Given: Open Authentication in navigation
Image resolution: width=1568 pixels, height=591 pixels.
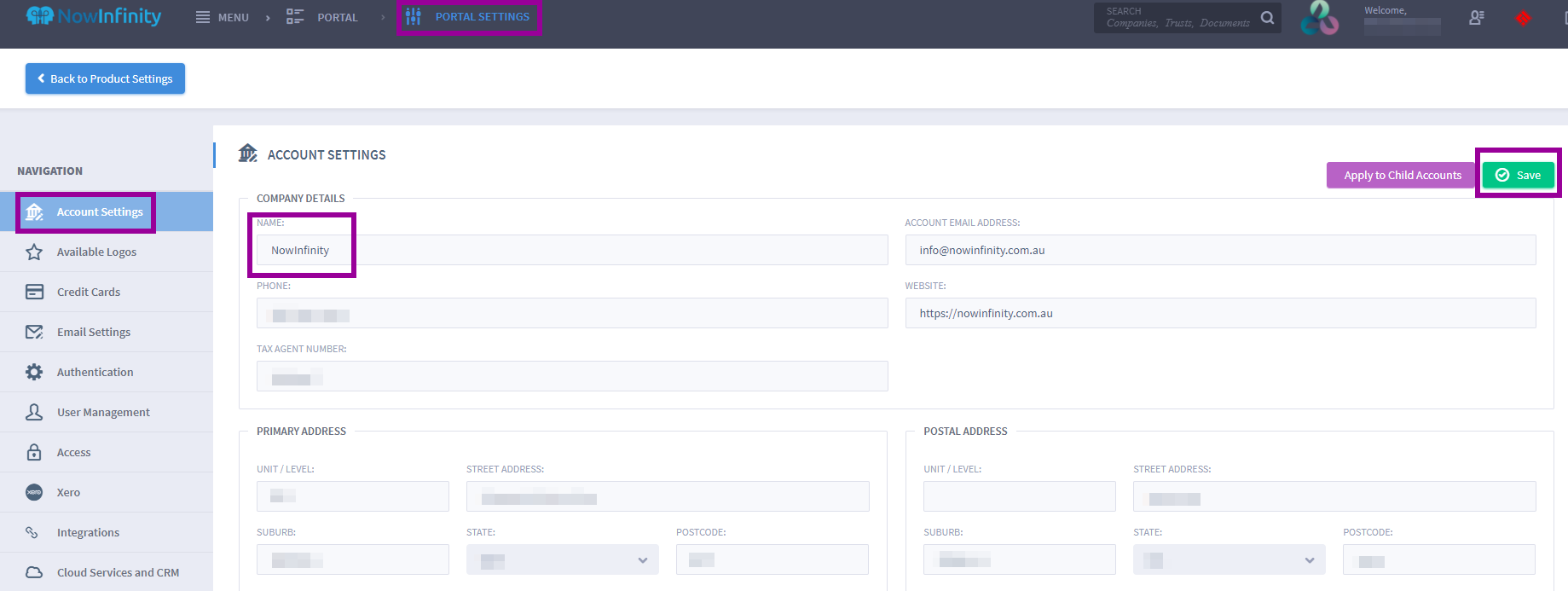Looking at the screenshot, I should pyautogui.click(x=107, y=372).
